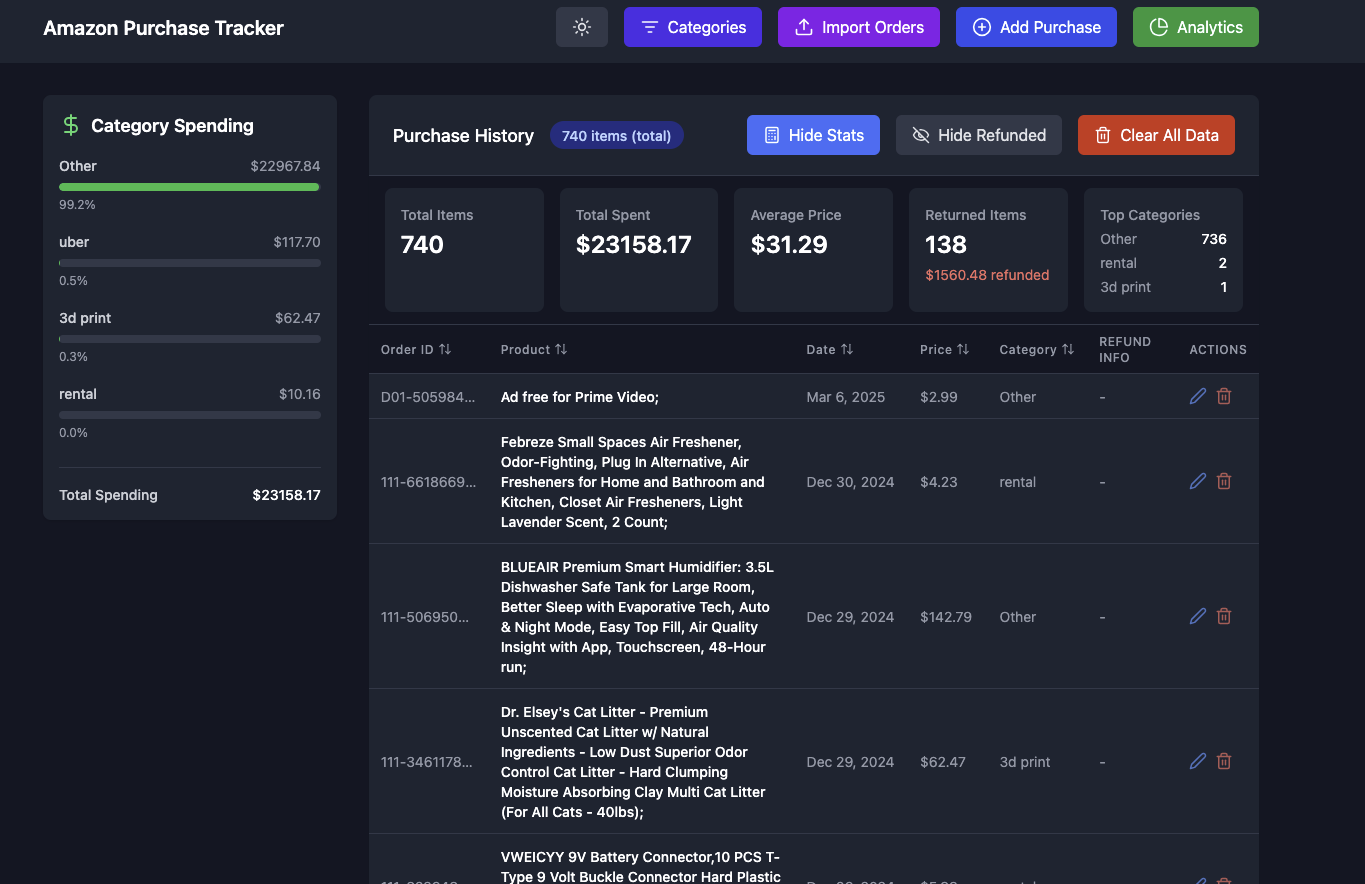This screenshot has height=884, width=1365.
Task: Edit the Febreze Air Freshener row
Action: click(1198, 481)
